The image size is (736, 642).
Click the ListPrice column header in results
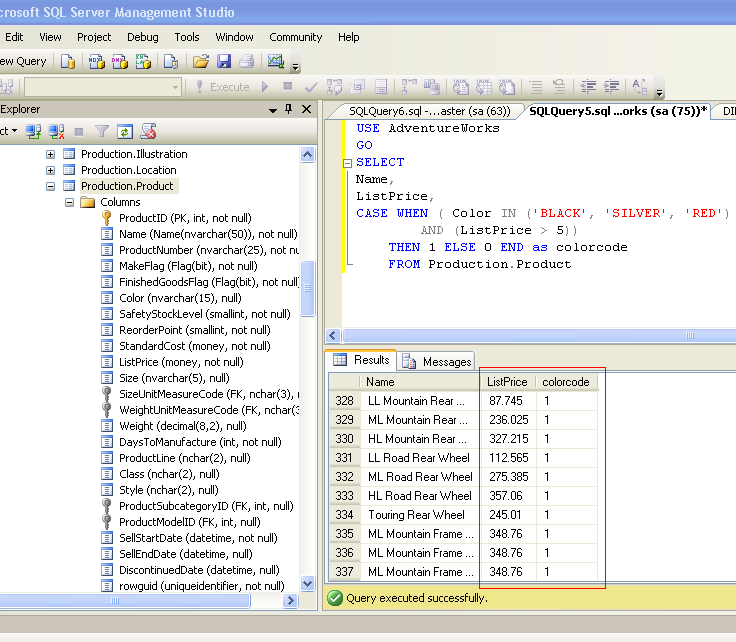(x=507, y=382)
